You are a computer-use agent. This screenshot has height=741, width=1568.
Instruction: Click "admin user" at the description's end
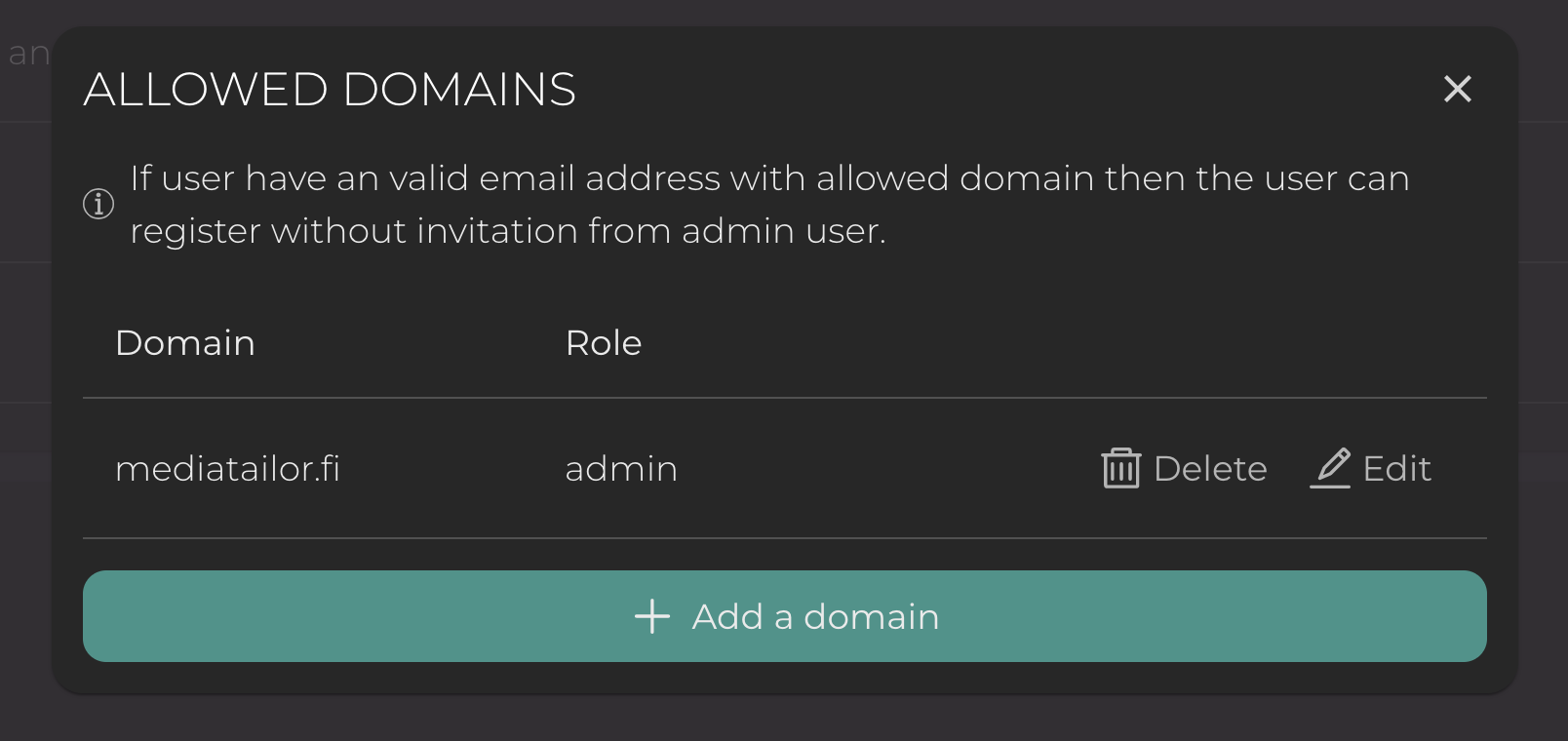click(x=782, y=231)
